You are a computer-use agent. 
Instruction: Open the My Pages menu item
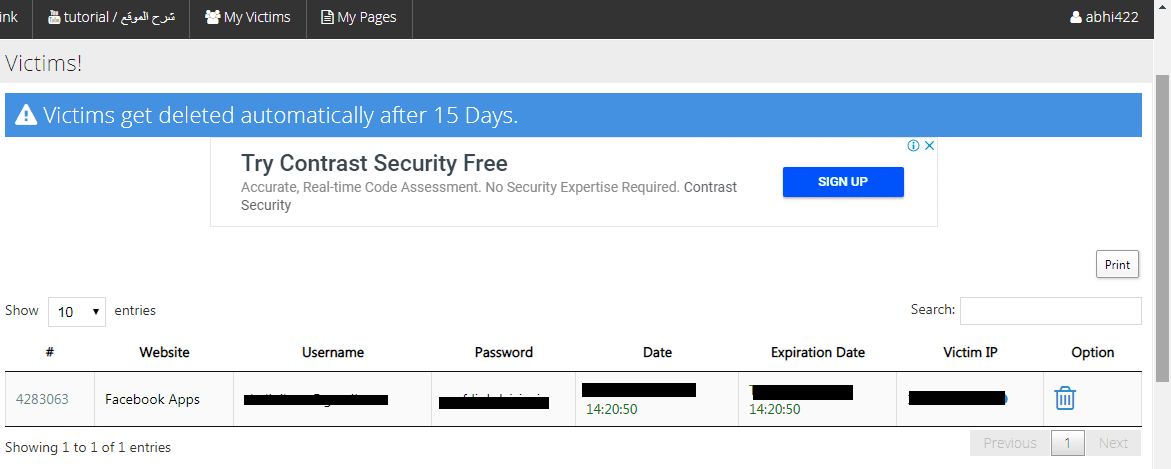[x=359, y=16]
